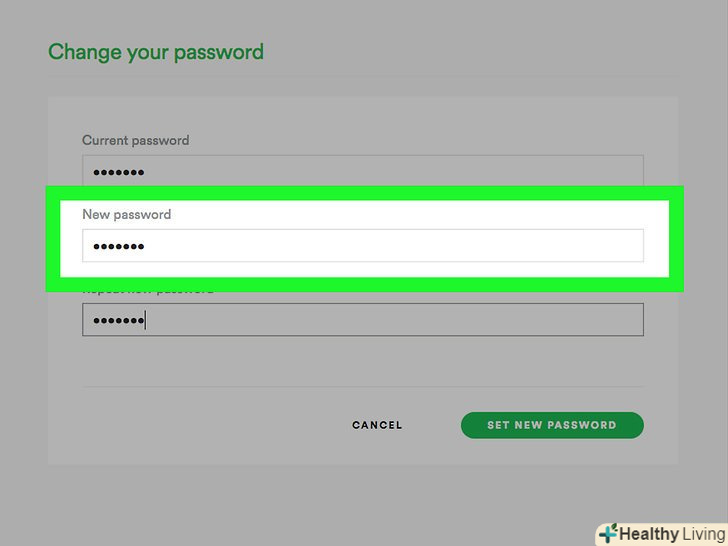Screen dimensions: 728x546
Task: Click the "Change your password" heading
Action: click(x=156, y=52)
